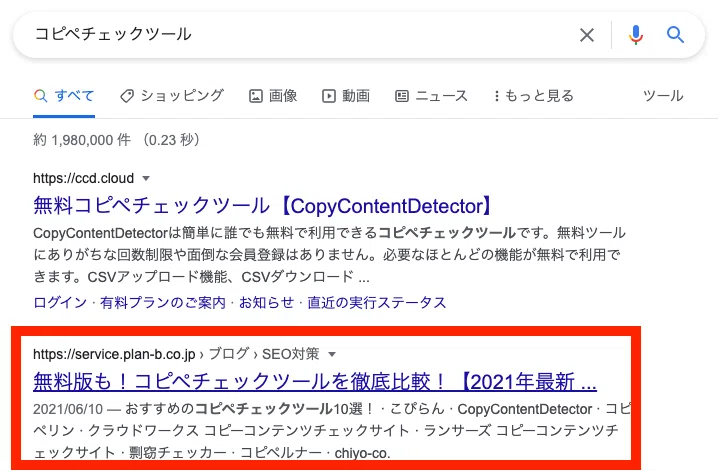Click the 約 1,980,000 件 result count
Image resolution: width=718 pixels, height=472 pixels.
point(82,140)
